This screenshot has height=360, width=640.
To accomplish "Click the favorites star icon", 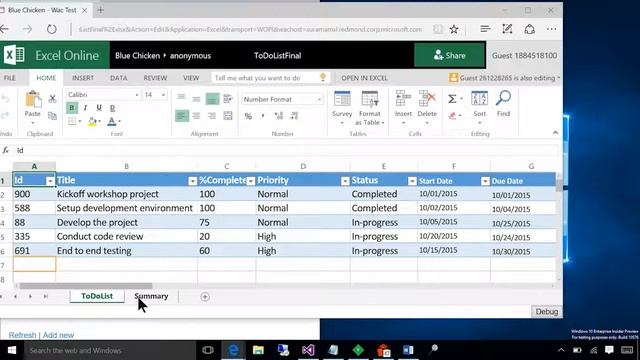I will pos(454,29).
